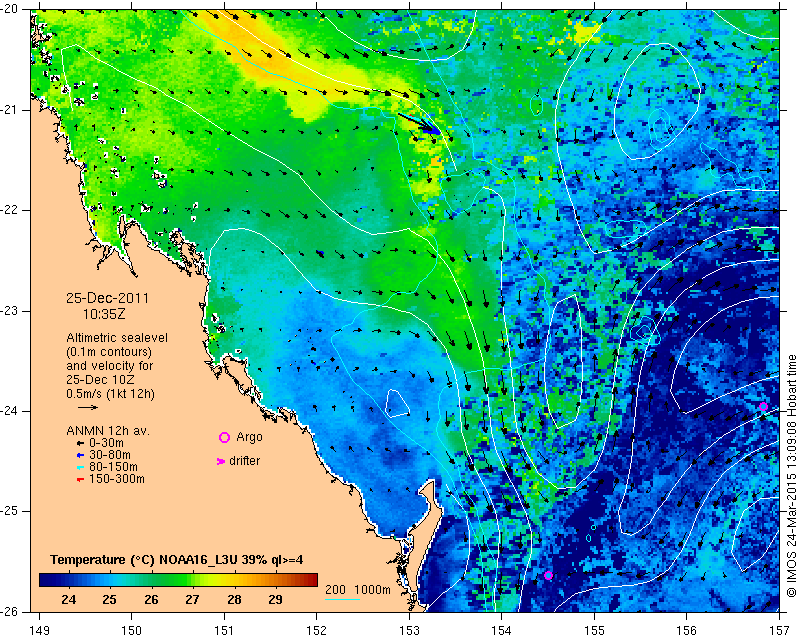Viewport: 800px width, 640px height.
Task: Click the '30-80m' legend label
Action: click(x=110, y=455)
